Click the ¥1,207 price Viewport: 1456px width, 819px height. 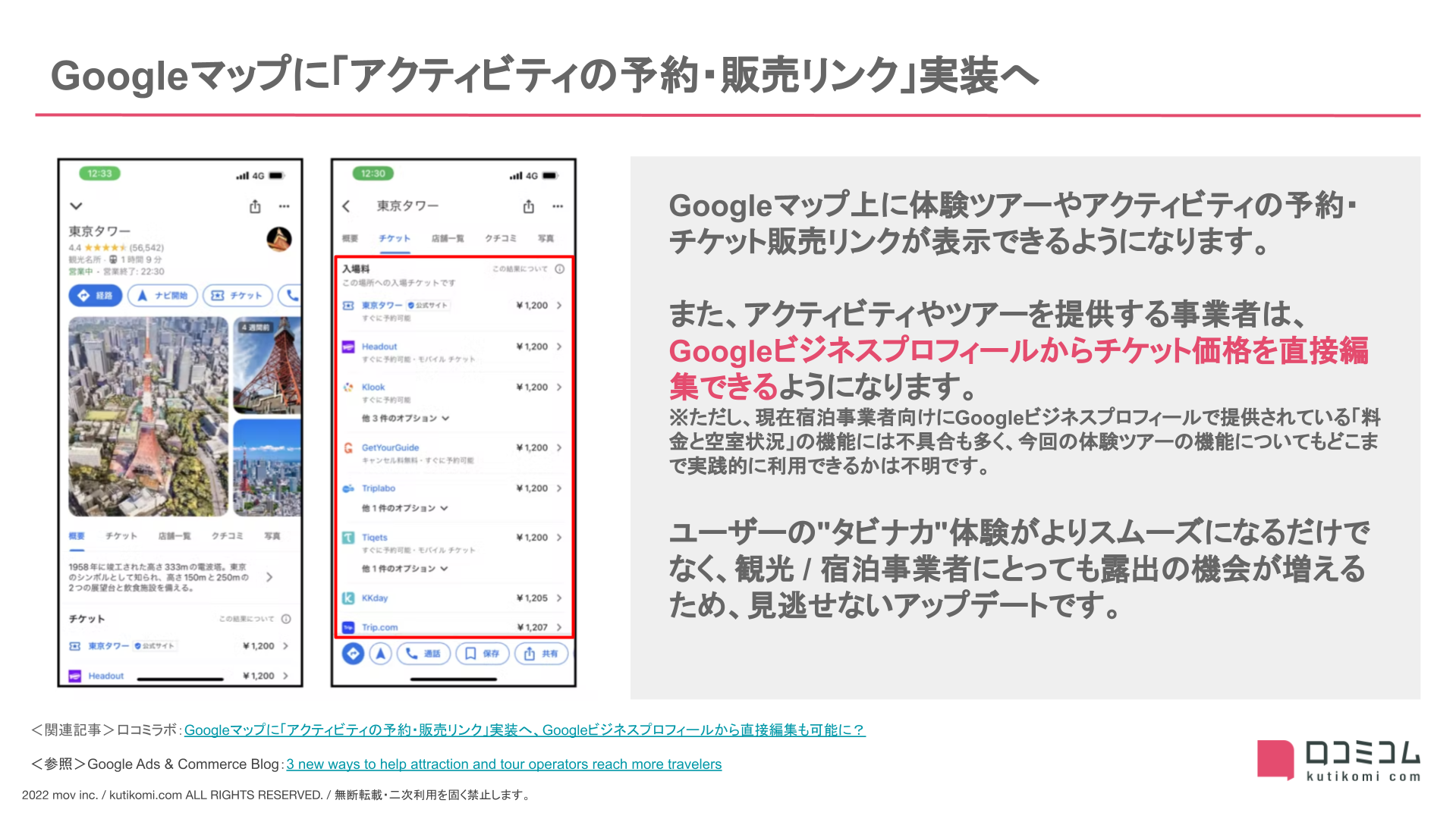click(x=532, y=627)
